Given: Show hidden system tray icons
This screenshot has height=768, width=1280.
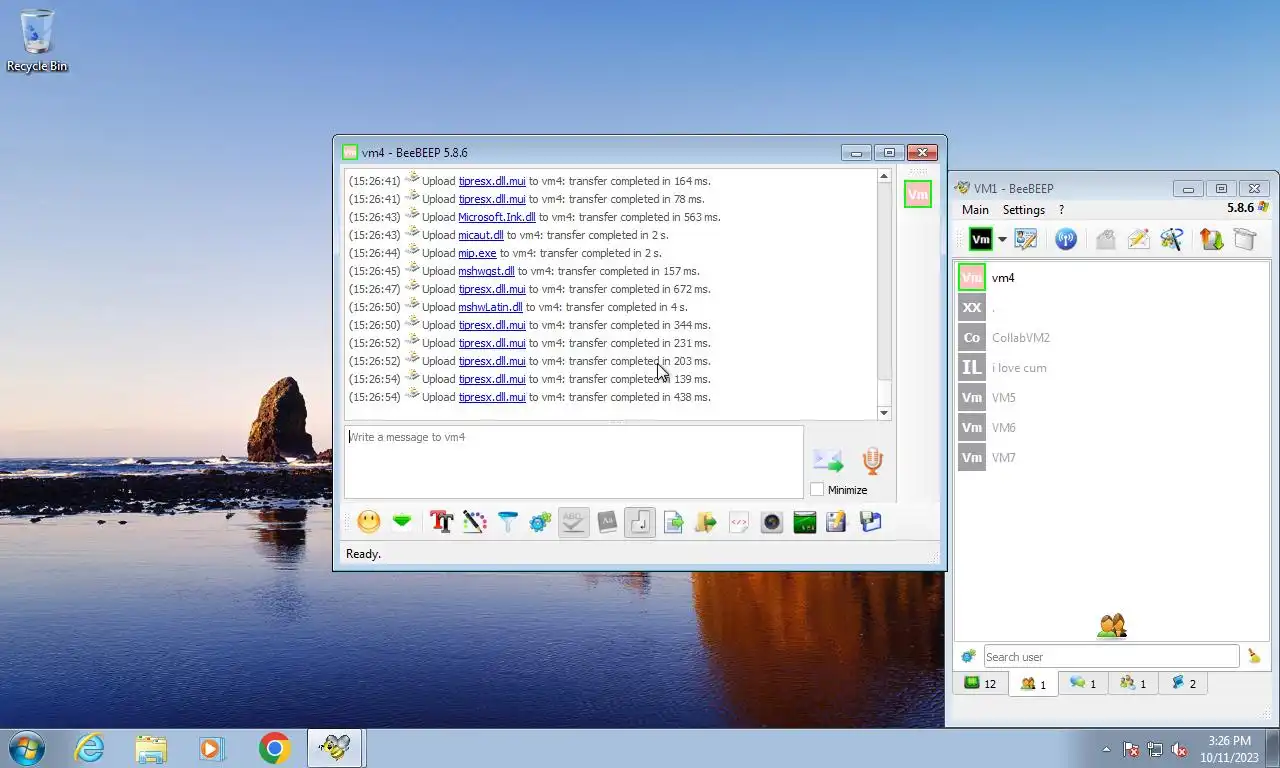Looking at the screenshot, I should click(x=1106, y=749).
